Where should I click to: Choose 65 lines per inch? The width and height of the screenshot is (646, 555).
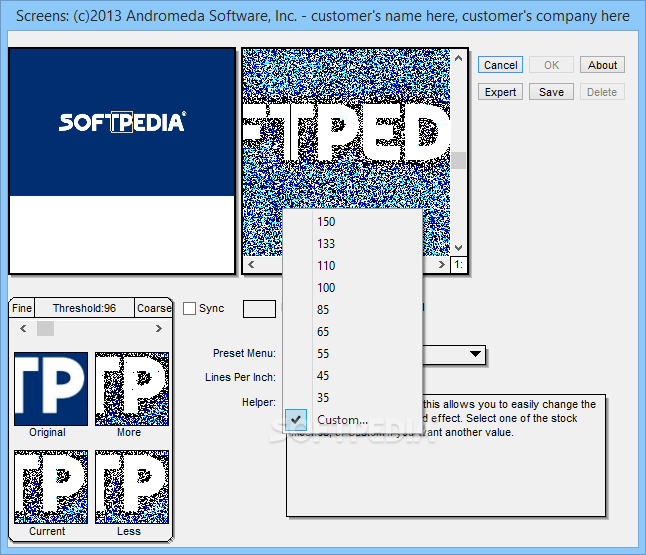(x=353, y=332)
